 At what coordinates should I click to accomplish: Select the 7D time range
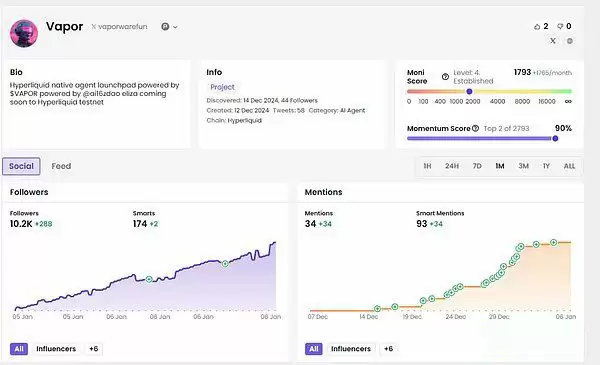click(477, 166)
